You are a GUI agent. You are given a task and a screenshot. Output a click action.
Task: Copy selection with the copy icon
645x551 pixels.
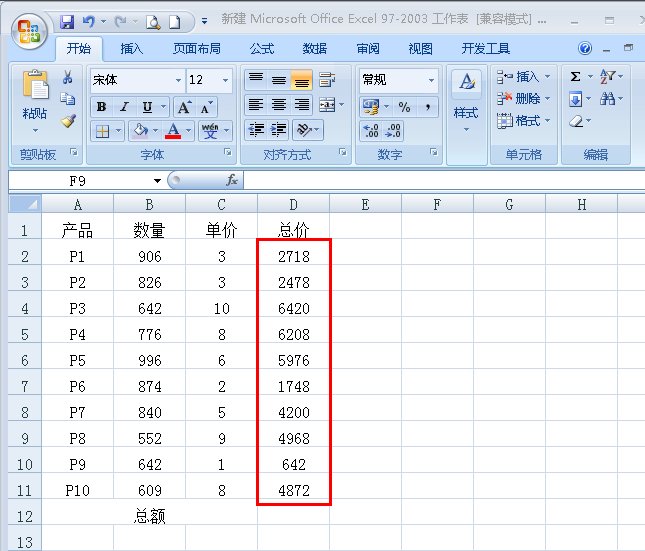[x=67, y=99]
